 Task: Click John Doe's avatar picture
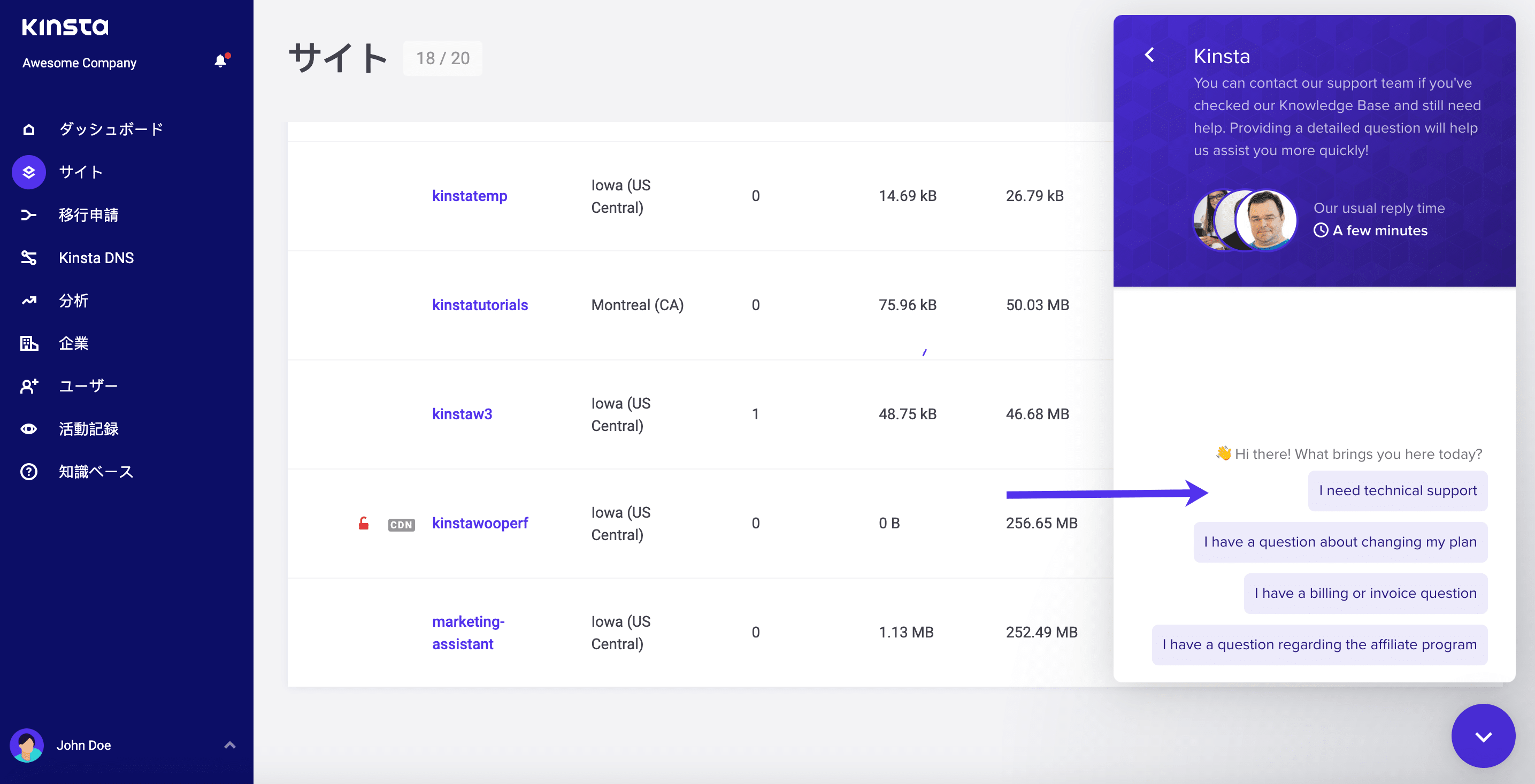[x=27, y=745]
